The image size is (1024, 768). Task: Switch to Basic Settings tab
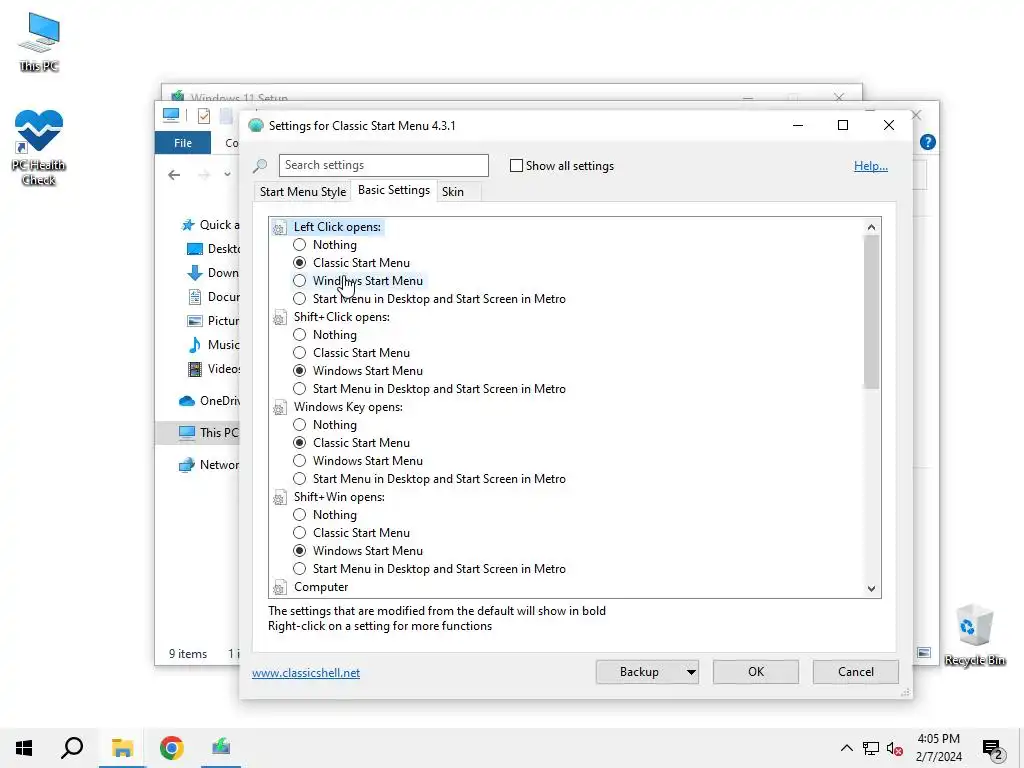tap(394, 190)
